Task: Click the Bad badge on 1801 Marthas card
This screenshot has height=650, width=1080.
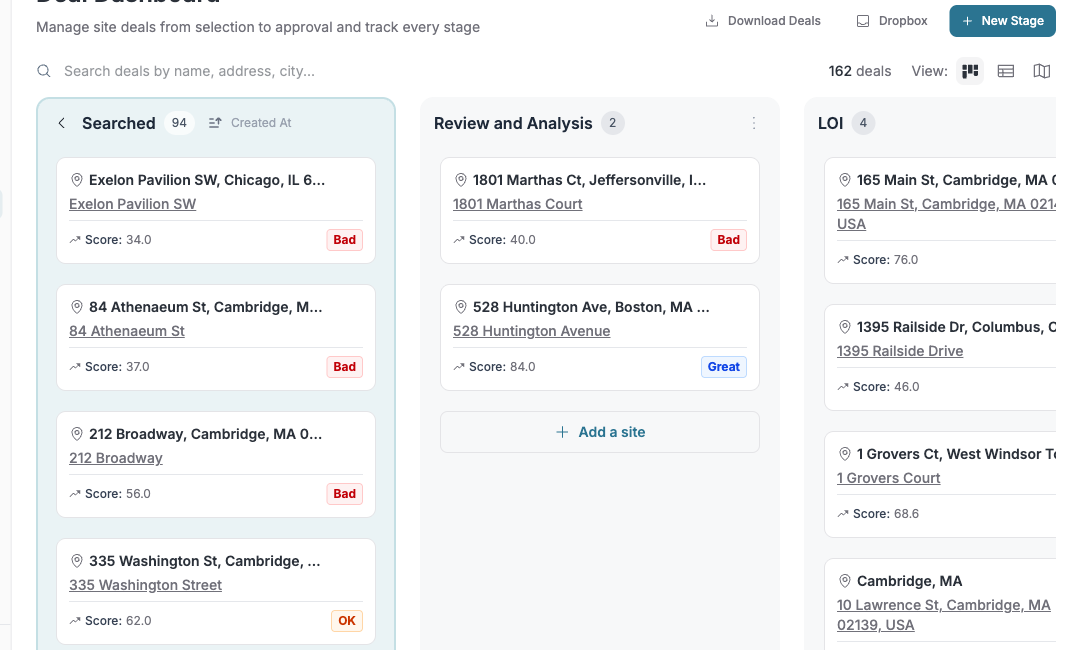Action: [728, 240]
